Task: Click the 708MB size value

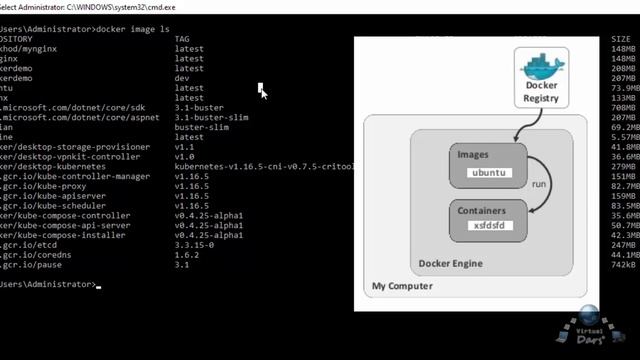Action: [x=623, y=108]
